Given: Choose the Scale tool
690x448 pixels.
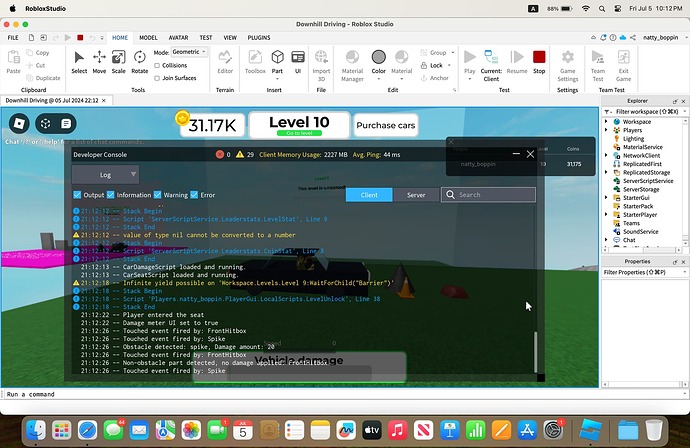Looking at the screenshot, I should pyautogui.click(x=118, y=62).
